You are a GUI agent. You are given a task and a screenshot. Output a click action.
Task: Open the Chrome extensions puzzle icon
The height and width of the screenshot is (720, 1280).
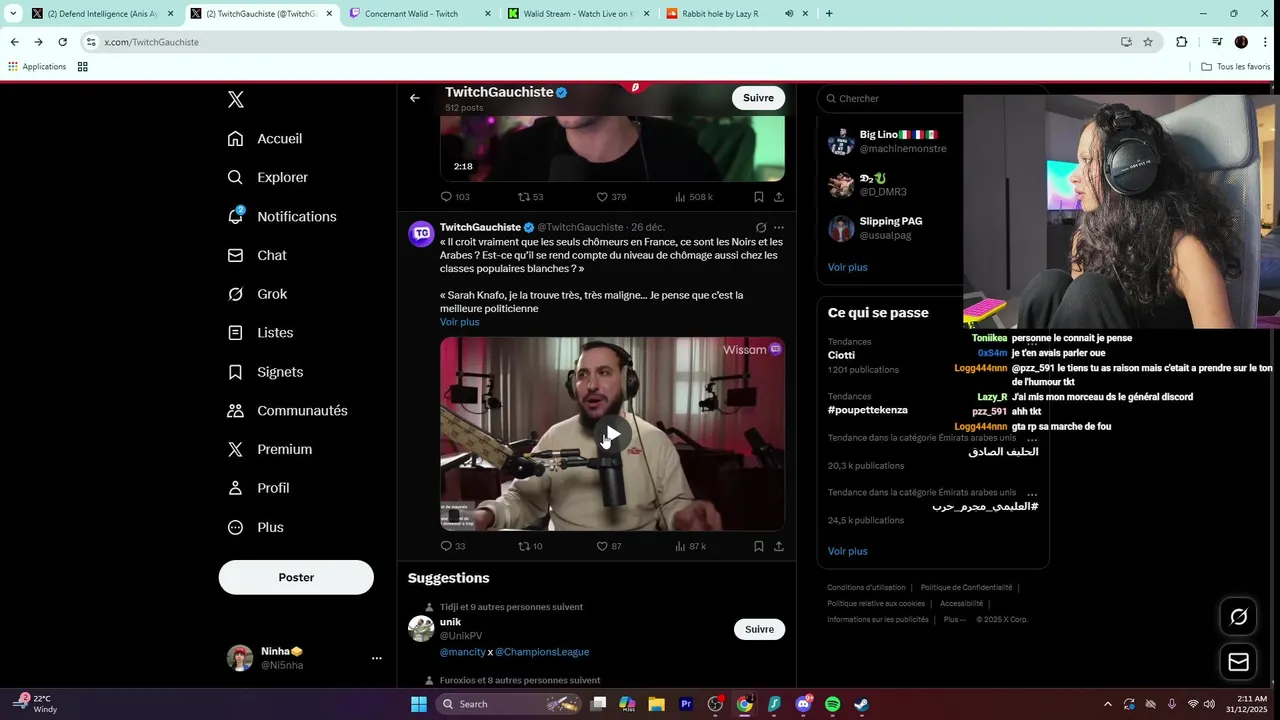[1182, 42]
